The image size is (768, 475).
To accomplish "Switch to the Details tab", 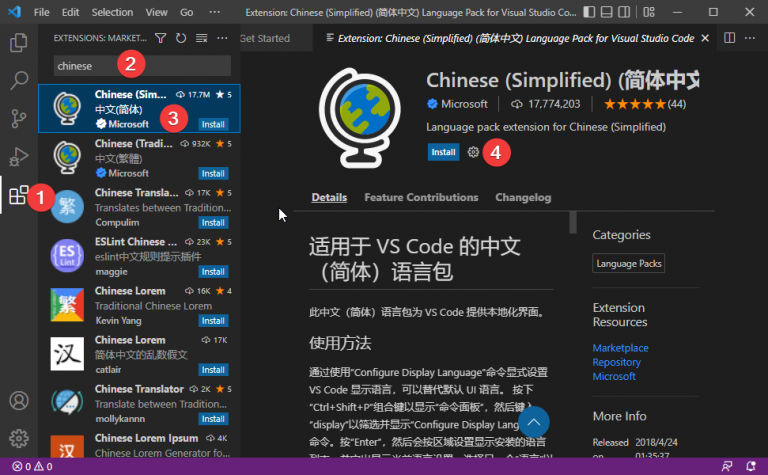I will (x=329, y=197).
